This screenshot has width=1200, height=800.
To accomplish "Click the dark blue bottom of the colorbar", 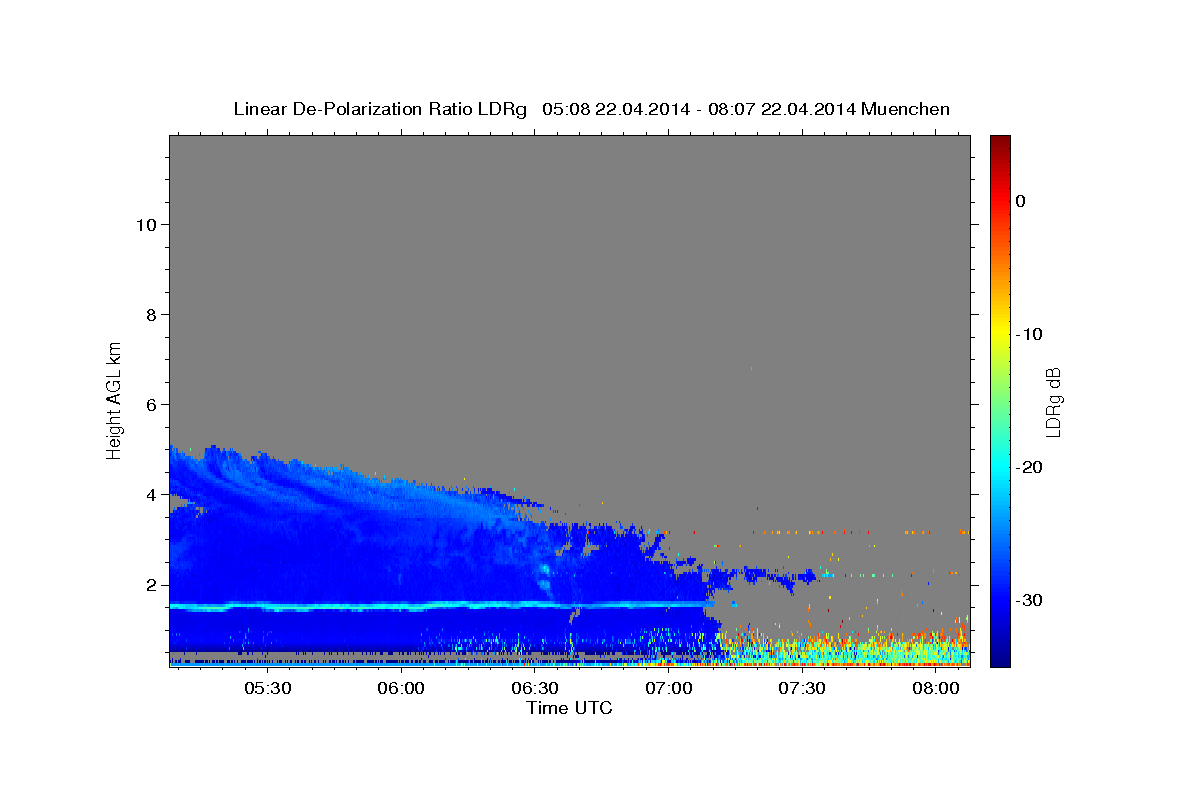I will [1000, 657].
